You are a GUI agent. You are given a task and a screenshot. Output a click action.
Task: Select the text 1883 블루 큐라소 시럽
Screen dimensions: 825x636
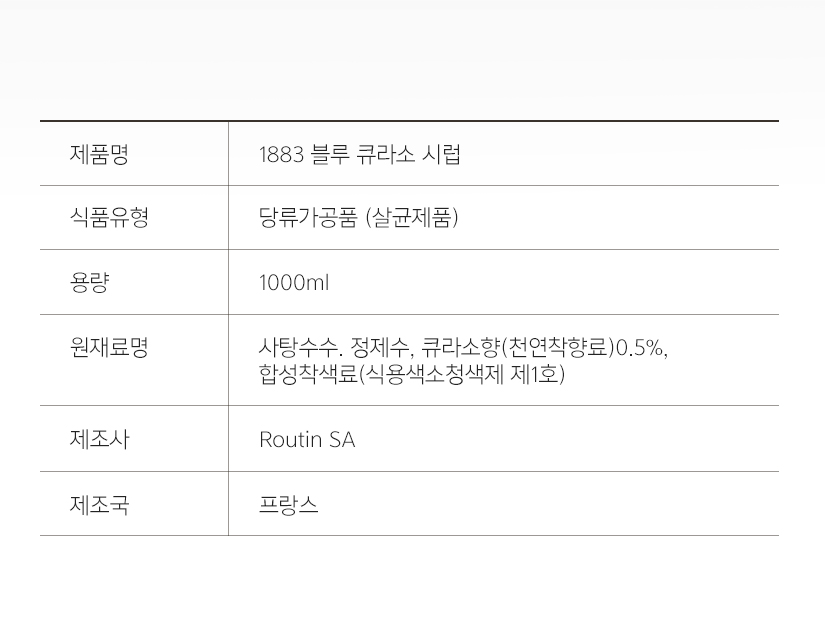(360, 155)
